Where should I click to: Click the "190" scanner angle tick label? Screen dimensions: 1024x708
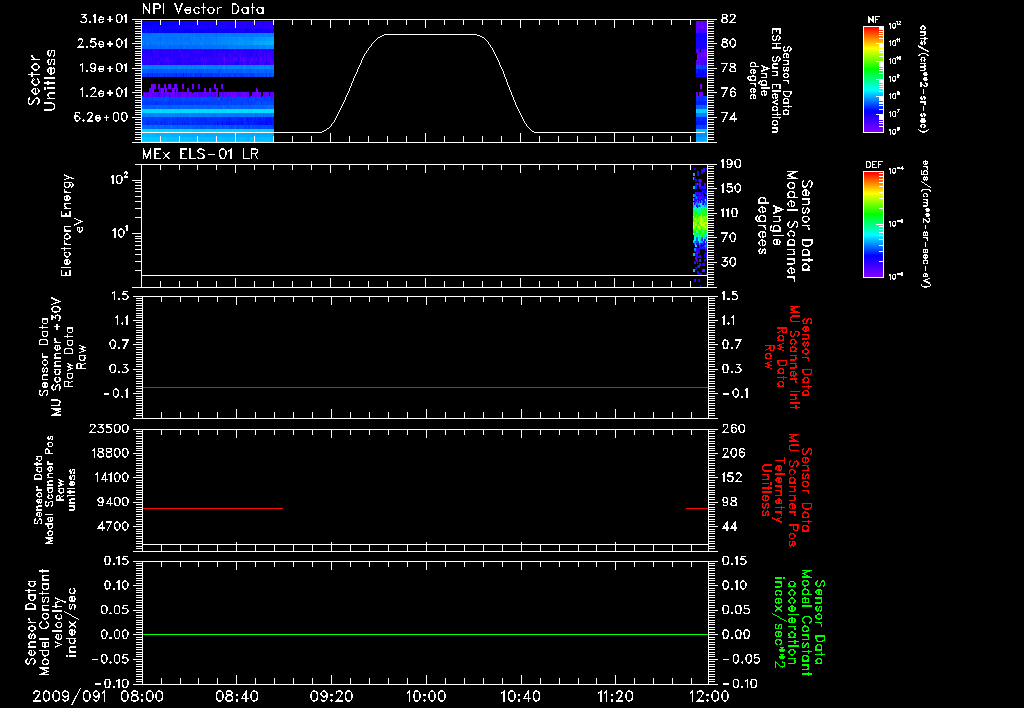[x=731, y=164]
